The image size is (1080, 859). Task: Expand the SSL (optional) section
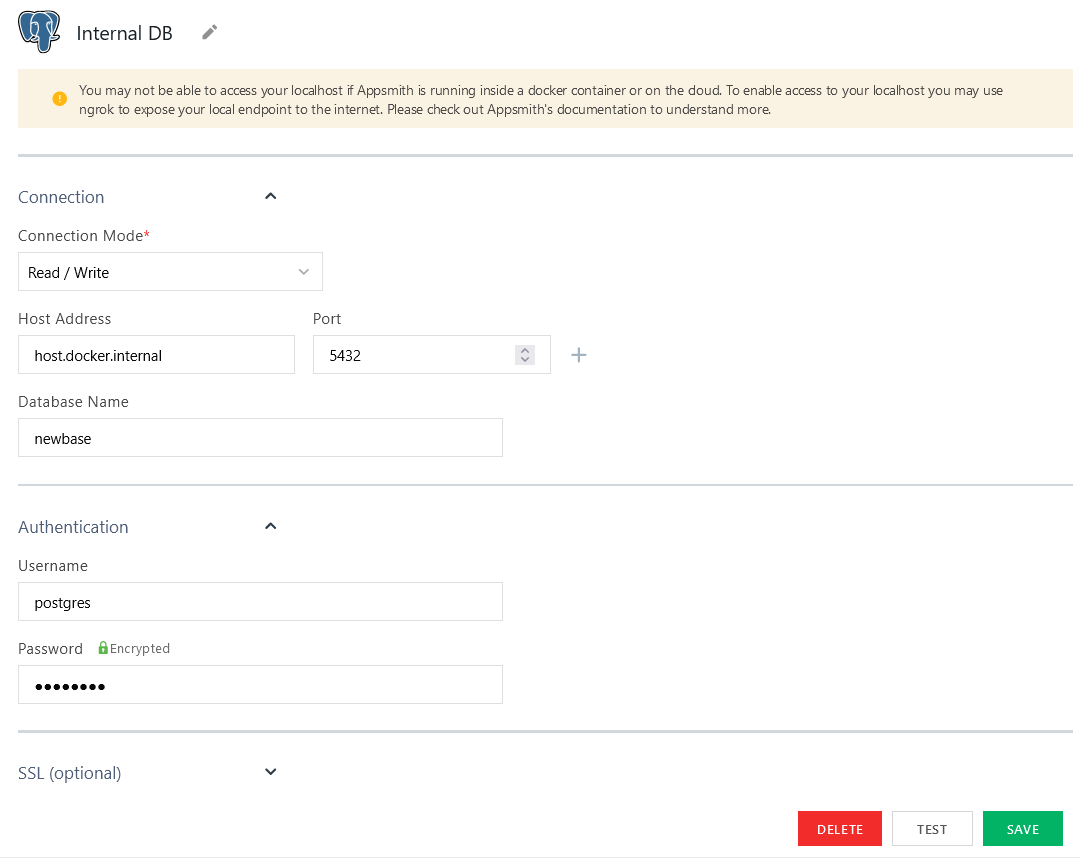[270, 772]
